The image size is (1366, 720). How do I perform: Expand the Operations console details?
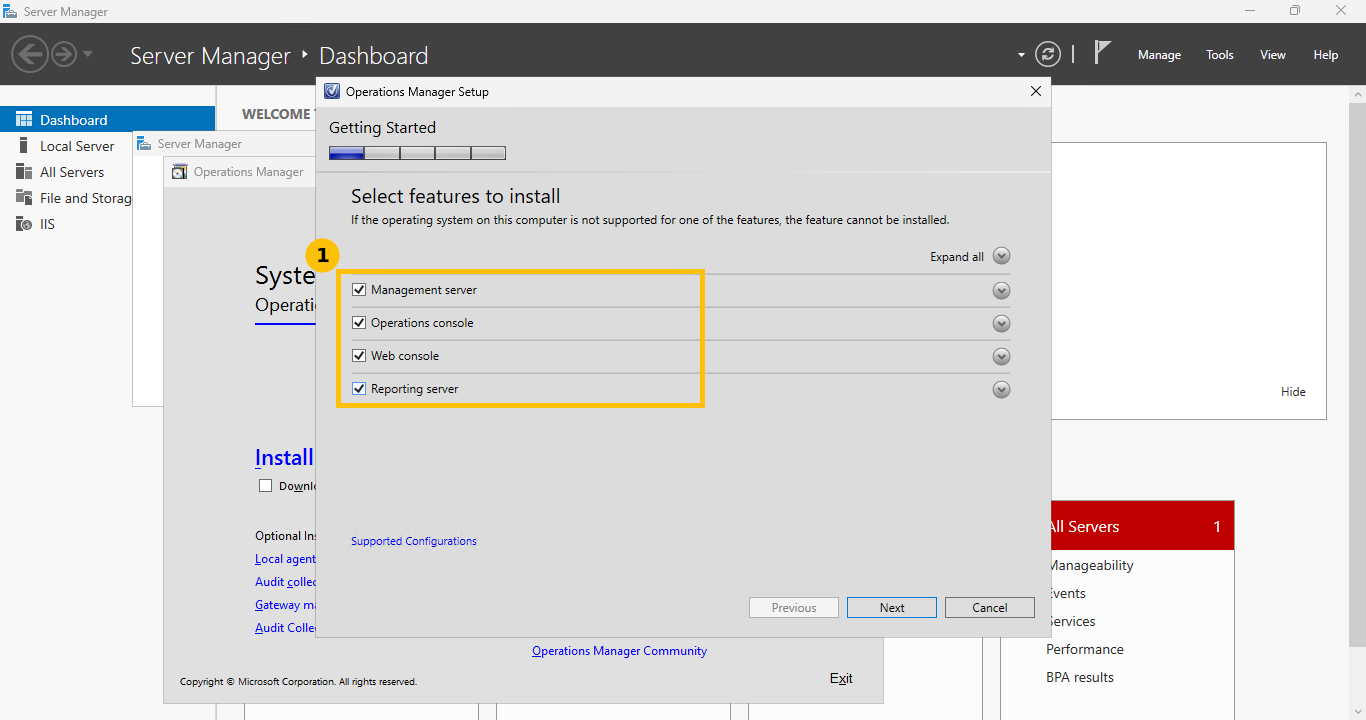[x=1002, y=323]
